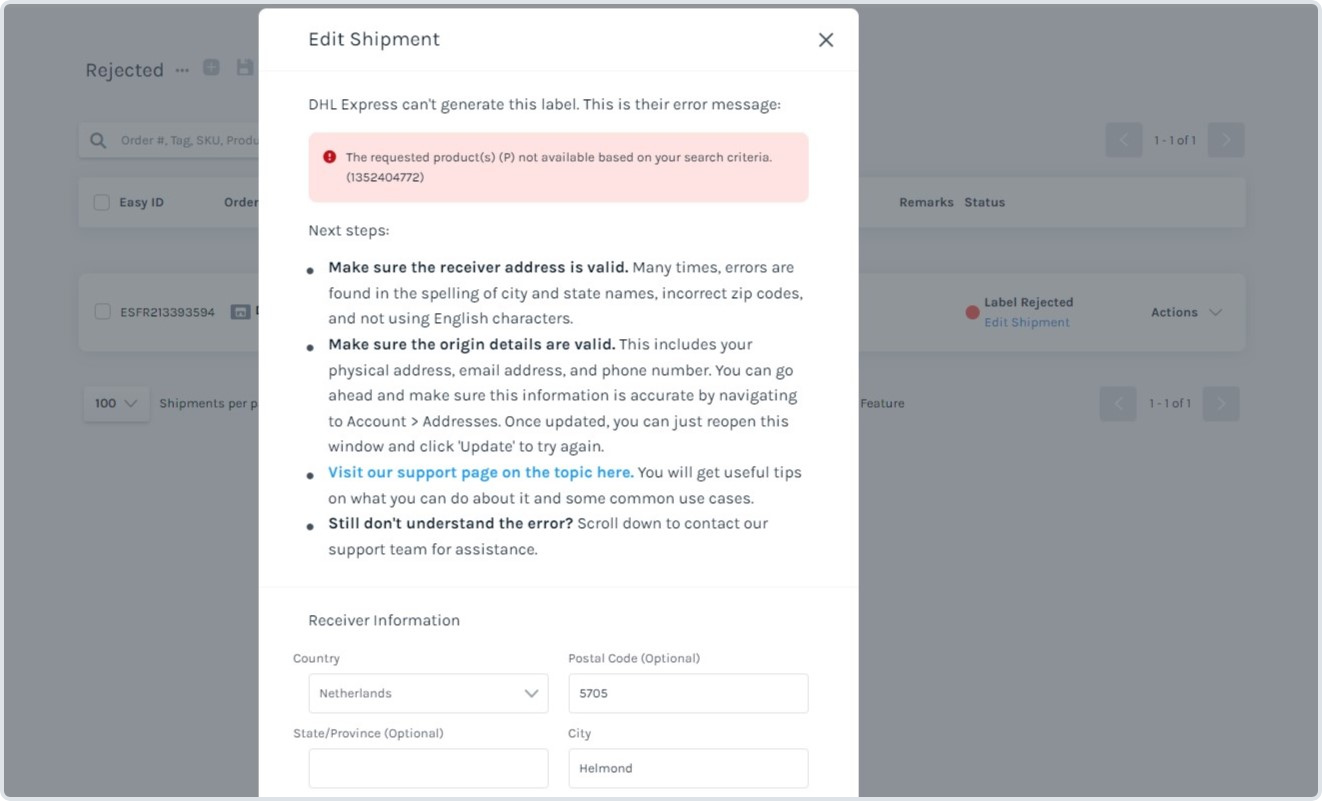Viewport: 1322px width, 801px height.
Task: Close the Edit Shipment dialog
Action: [x=826, y=40]
